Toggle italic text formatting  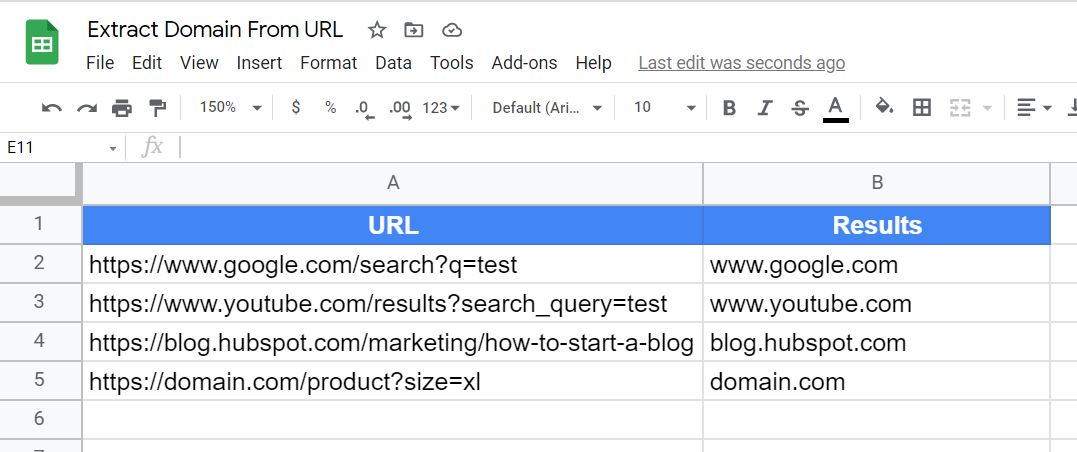tap(765, 108)
